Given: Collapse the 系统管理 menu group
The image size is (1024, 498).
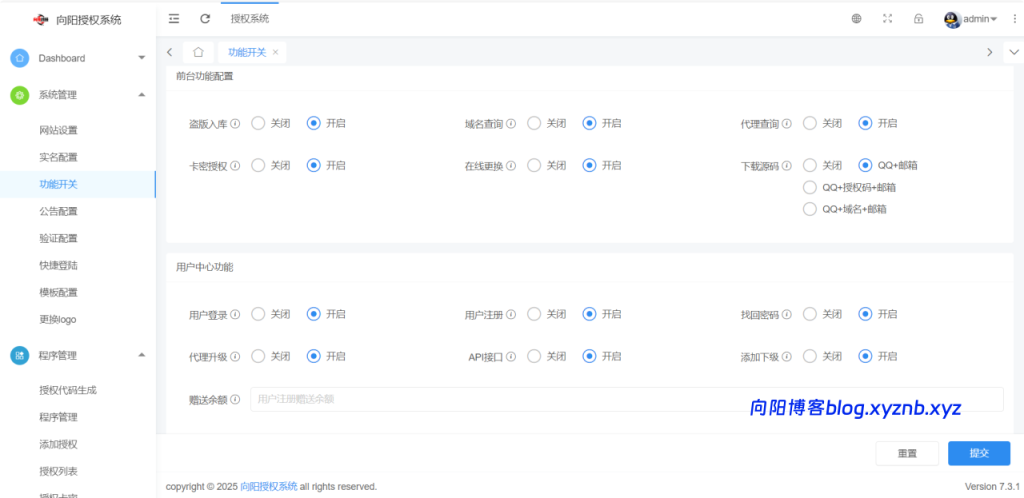Looking at the screenshot, I should [x=78, y=95].
